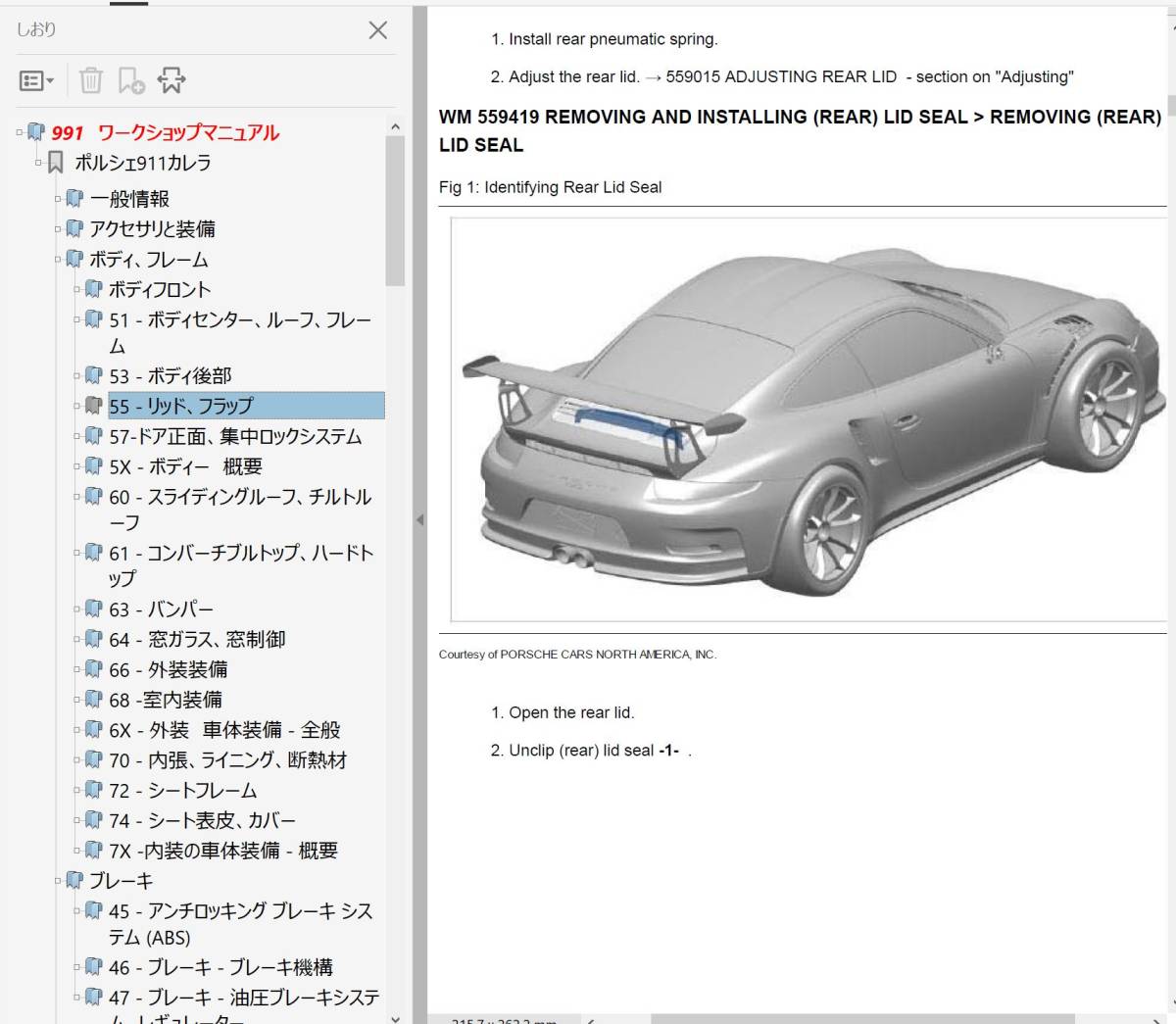
Task: Click the bookmarks panel scroll-up arrow
Action: [x=395, y=126]
